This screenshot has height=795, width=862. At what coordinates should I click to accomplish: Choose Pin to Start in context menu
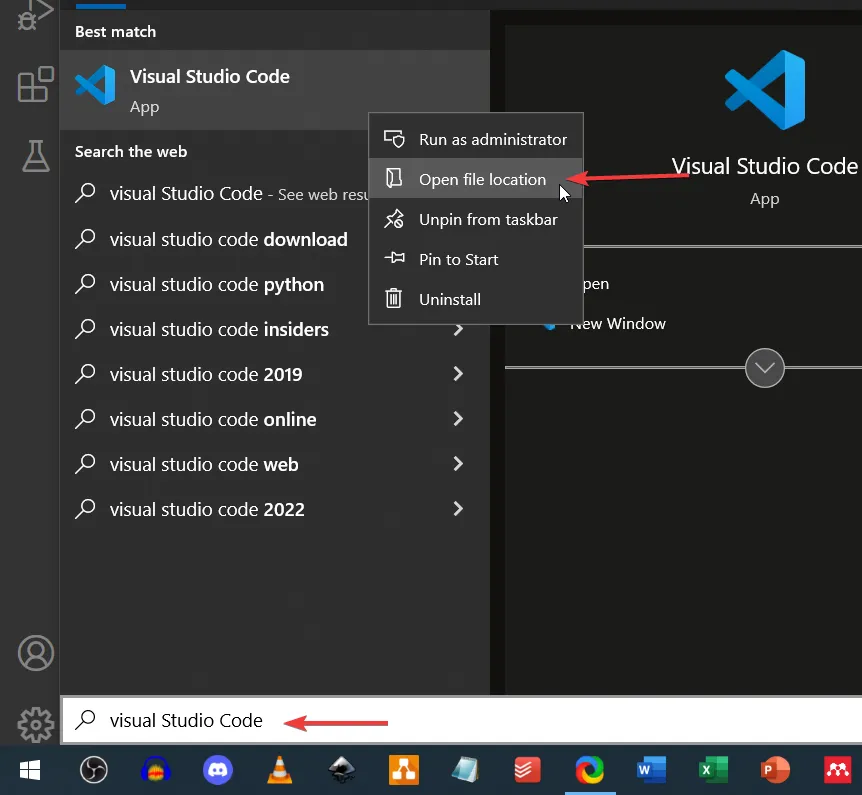click(476, 259)
